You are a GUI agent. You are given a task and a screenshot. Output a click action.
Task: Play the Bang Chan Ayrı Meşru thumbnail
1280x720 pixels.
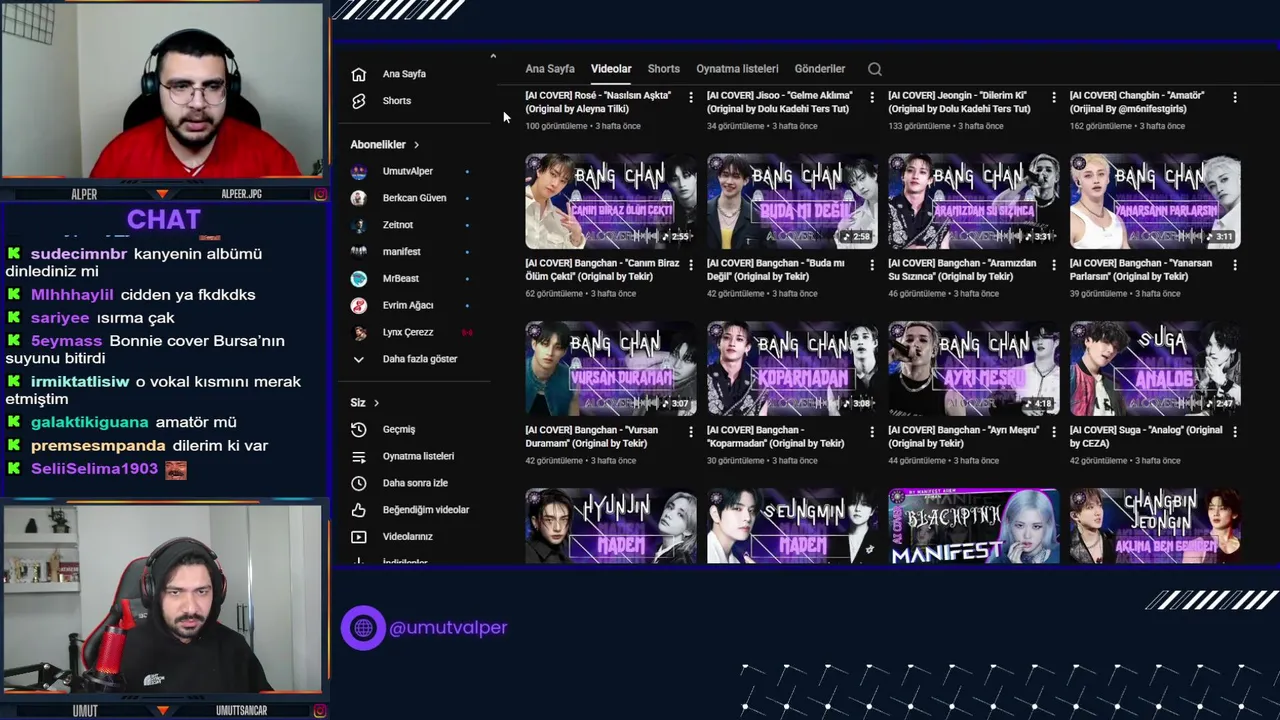click(x=974, y=368)
